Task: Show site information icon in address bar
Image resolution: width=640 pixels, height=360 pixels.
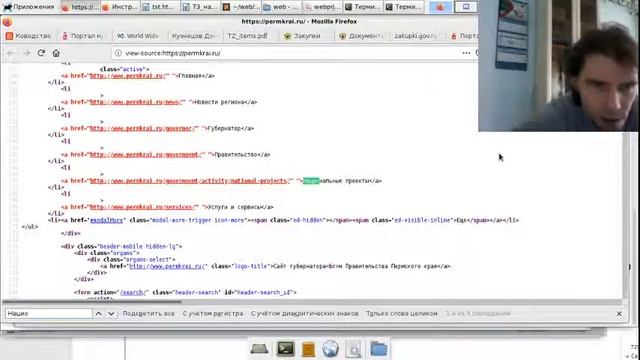Action: pyautogui.click(x=118, y=53)
